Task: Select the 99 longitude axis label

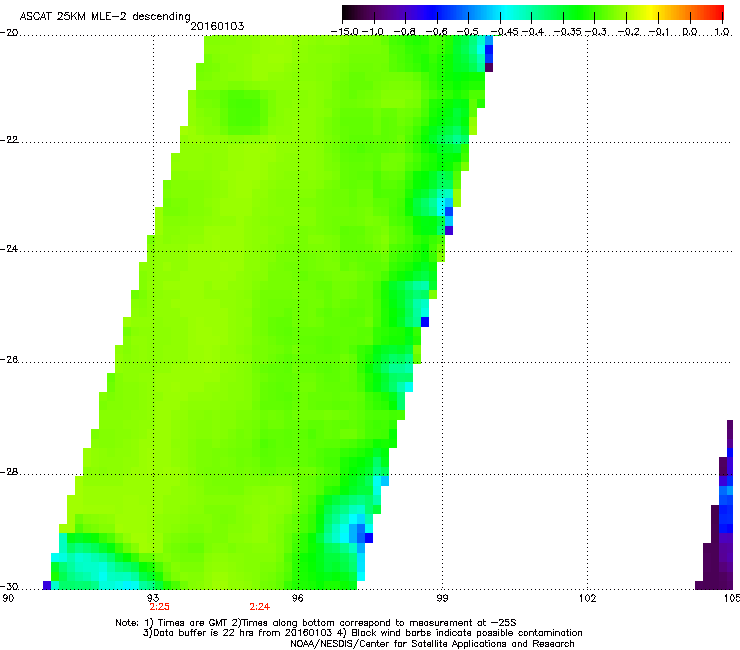Action: pos(442,598)
